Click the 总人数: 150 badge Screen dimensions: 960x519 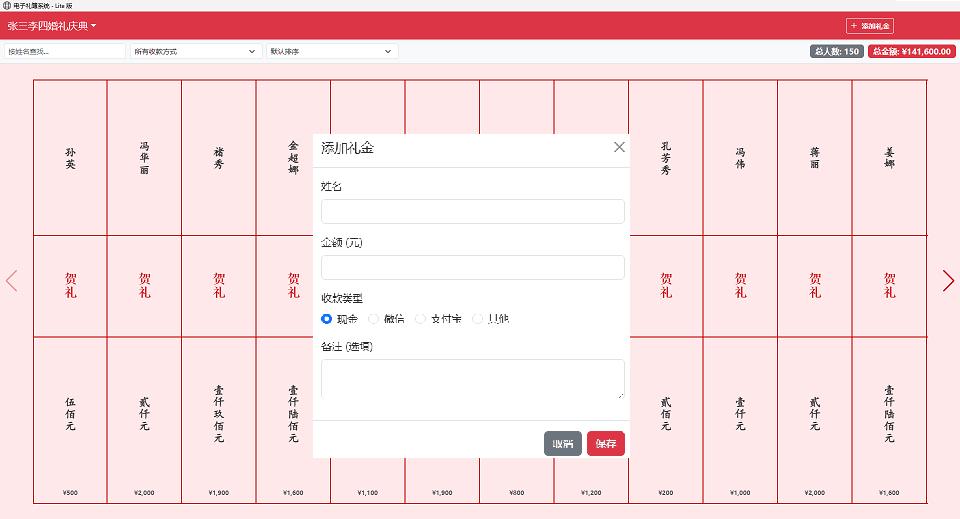(836, 51)
